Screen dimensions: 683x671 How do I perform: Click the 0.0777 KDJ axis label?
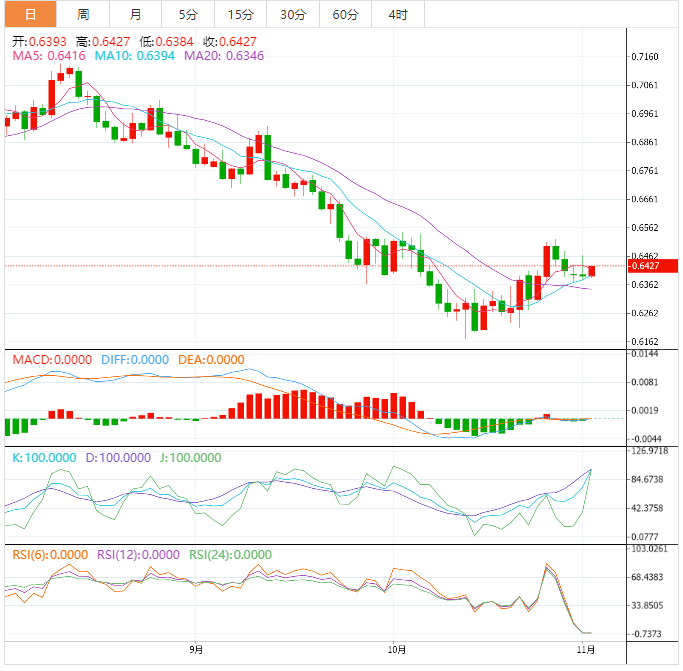645,537
